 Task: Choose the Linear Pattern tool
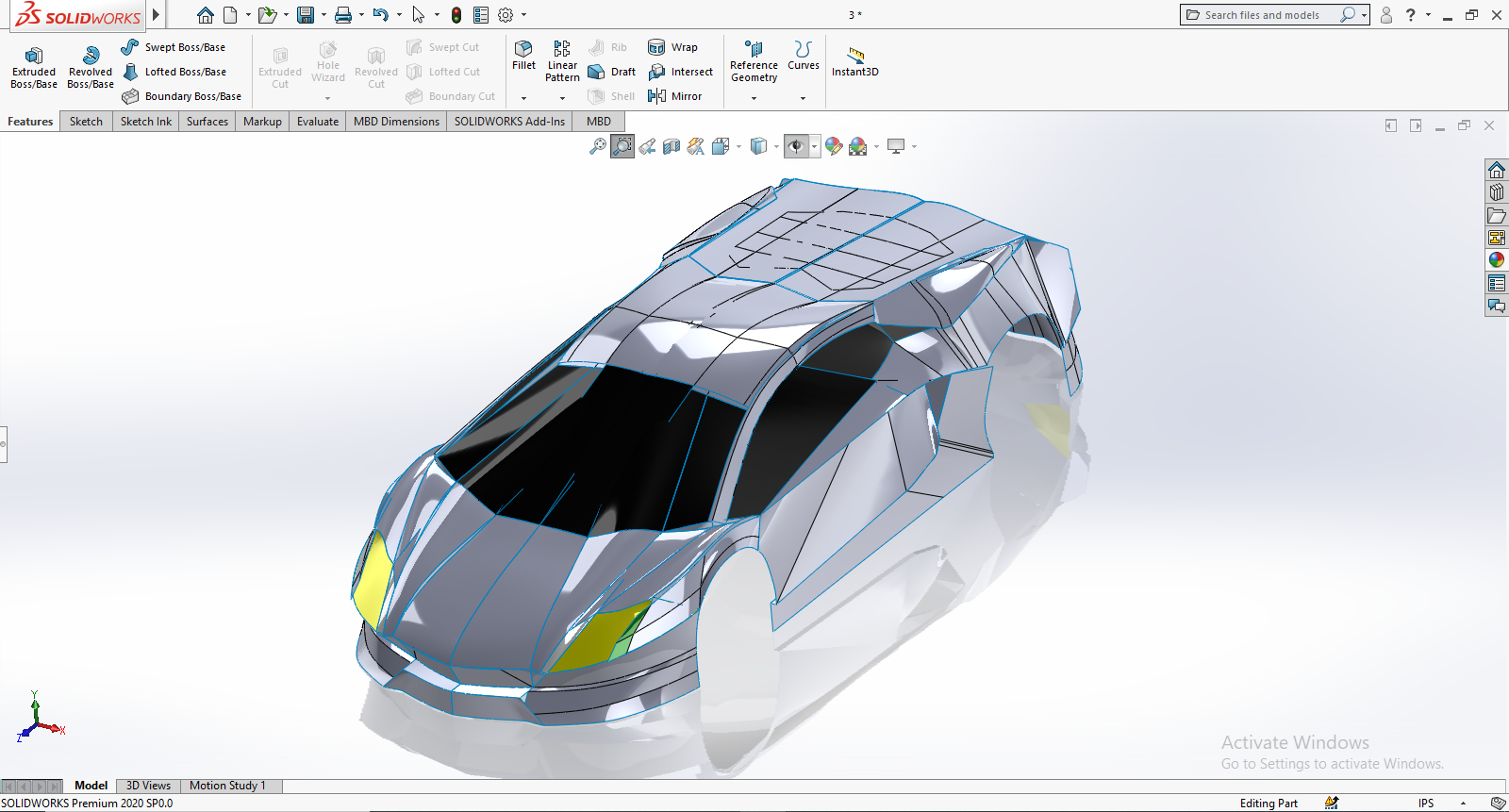point(562,61)
